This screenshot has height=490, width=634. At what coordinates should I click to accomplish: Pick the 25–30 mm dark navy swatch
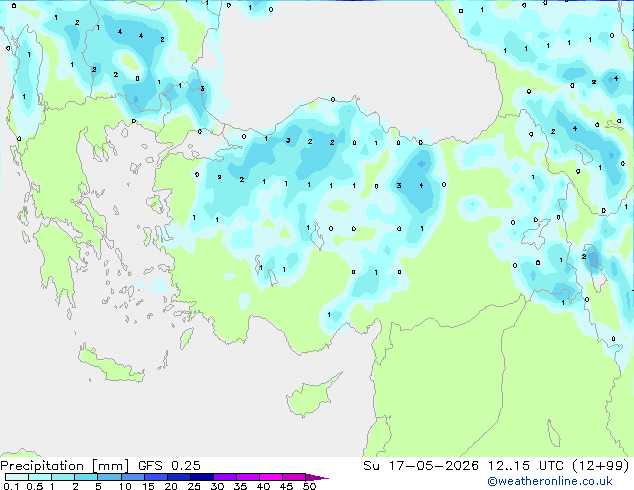pyautogui.click(x=202, y=477)
